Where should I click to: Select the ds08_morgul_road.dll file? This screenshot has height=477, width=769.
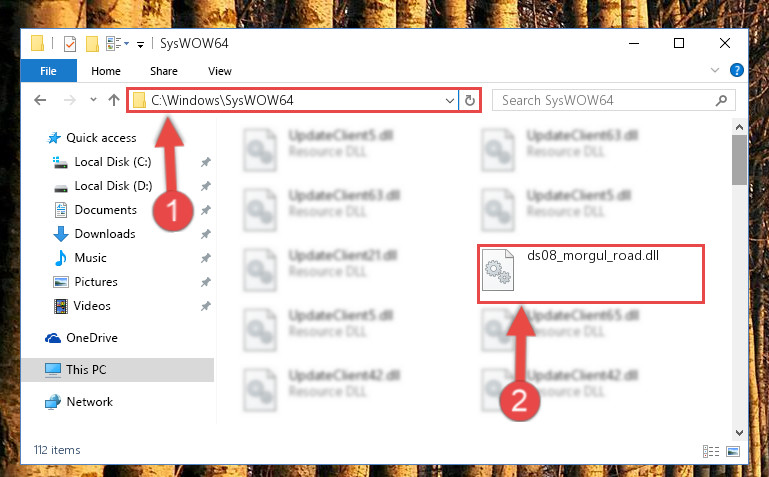tap(591, 274)
